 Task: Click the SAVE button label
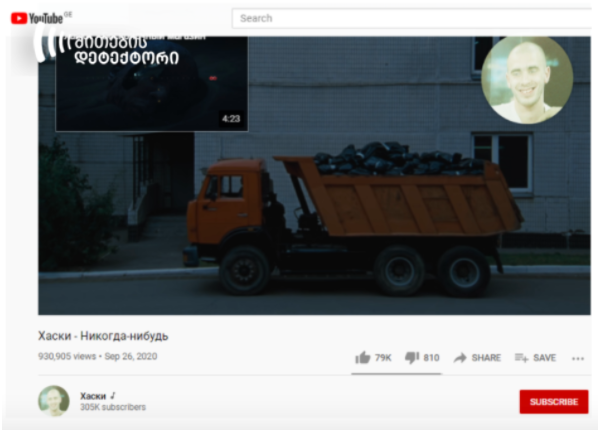[545, 358]
